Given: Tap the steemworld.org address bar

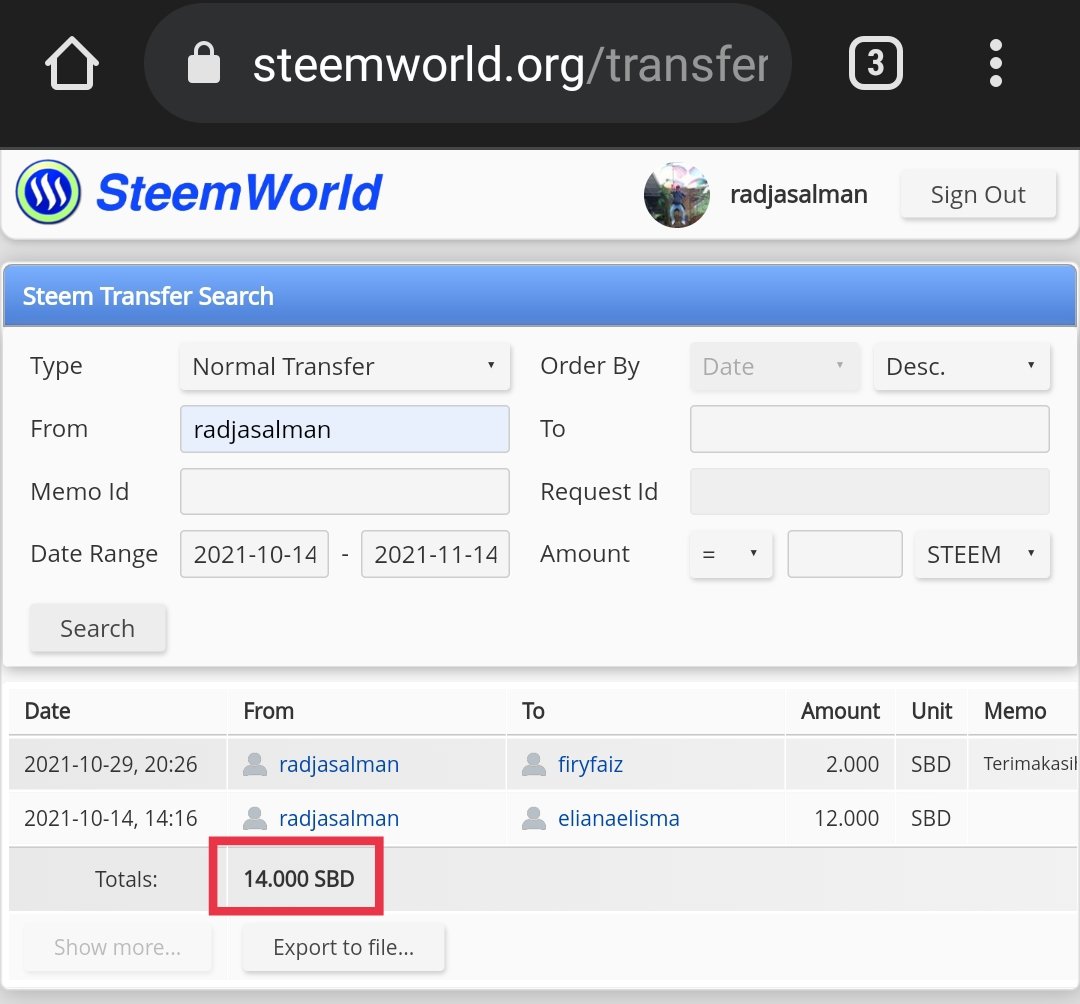Looking at the screenshot, I should [468, 63].
